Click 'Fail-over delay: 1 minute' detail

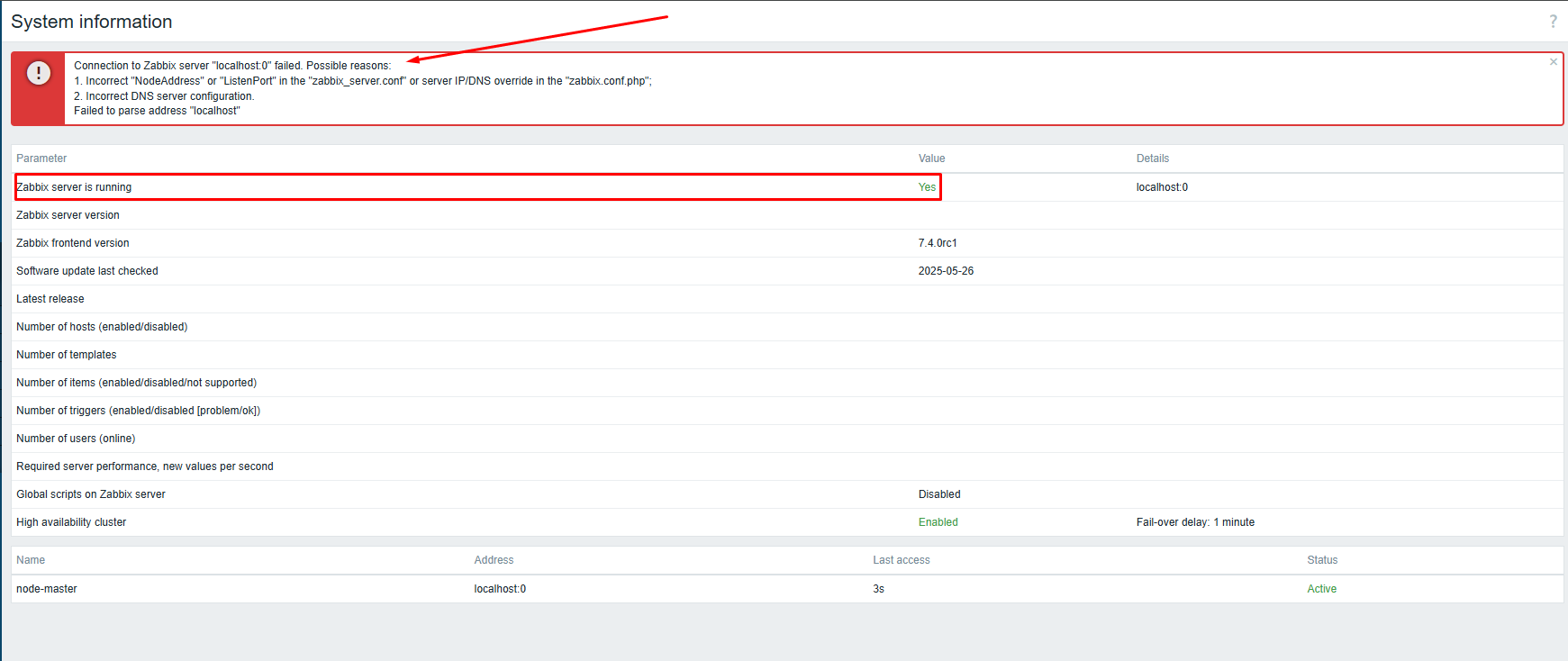pos(1195,522)
